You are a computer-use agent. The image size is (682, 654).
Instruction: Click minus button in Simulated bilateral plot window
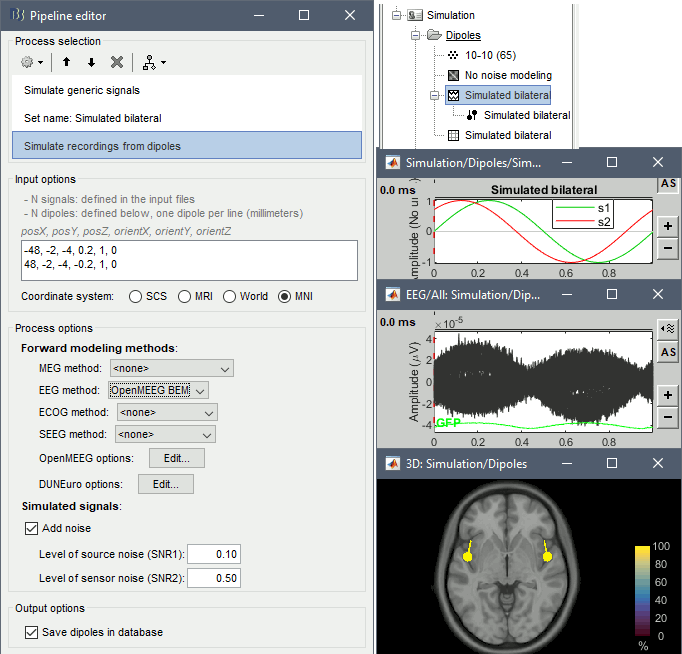click(x=667, y=249)
